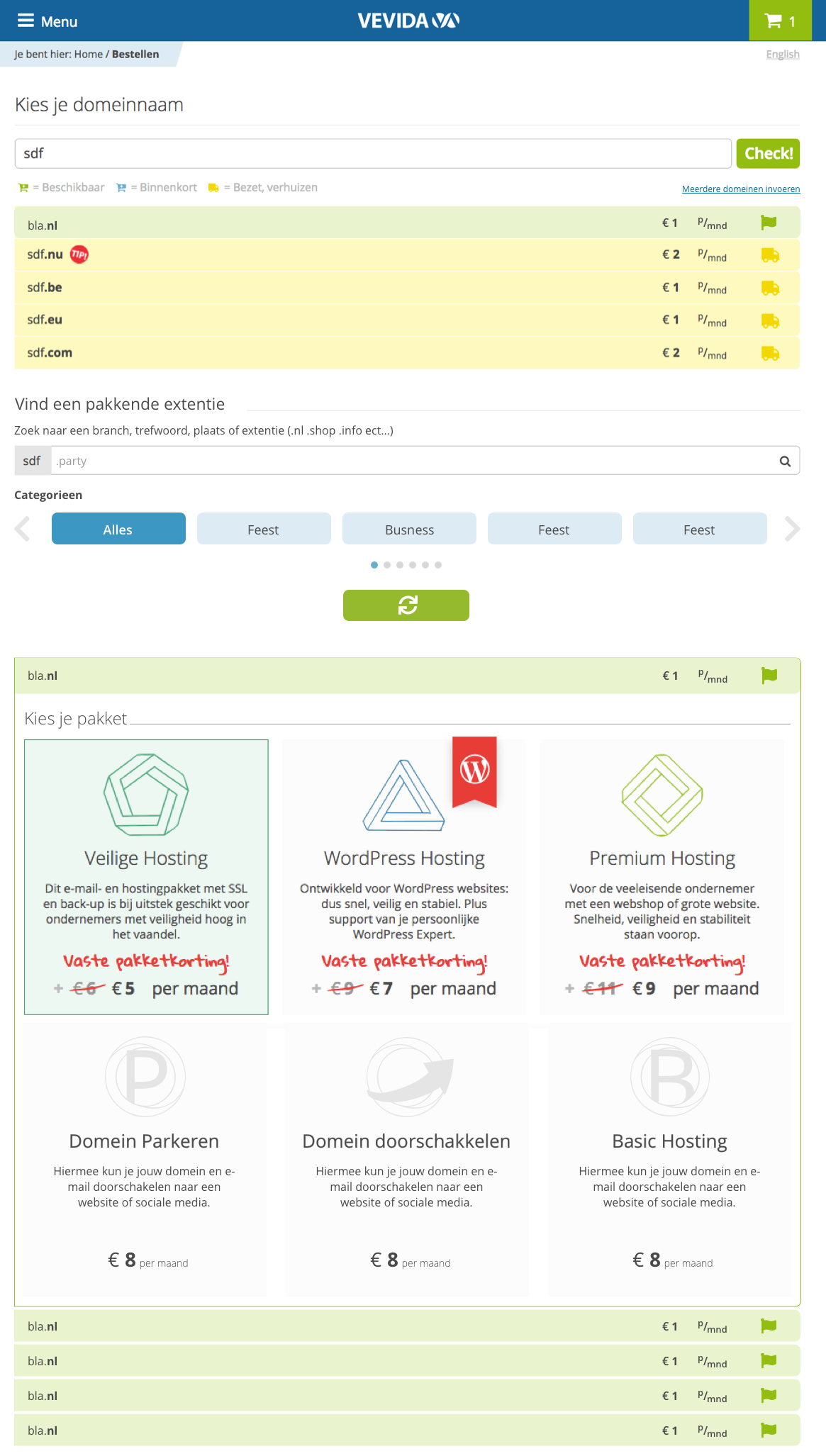Select the Veilige Hosting package
This screenshot has height=1456, width=826.
146,876
